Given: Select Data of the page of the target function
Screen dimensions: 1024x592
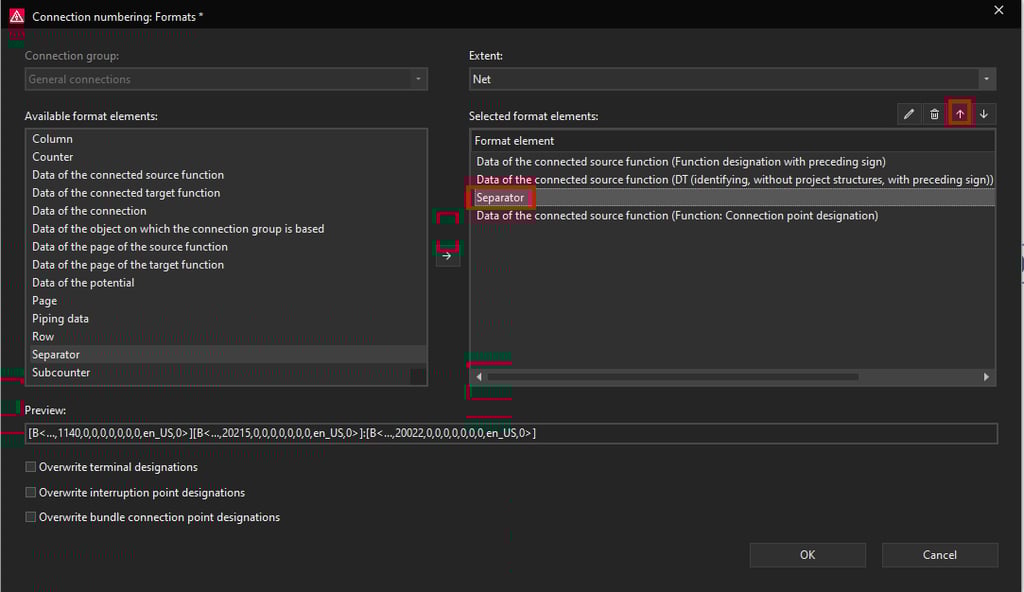Looking at the screenshot, I should coord(226,265).
